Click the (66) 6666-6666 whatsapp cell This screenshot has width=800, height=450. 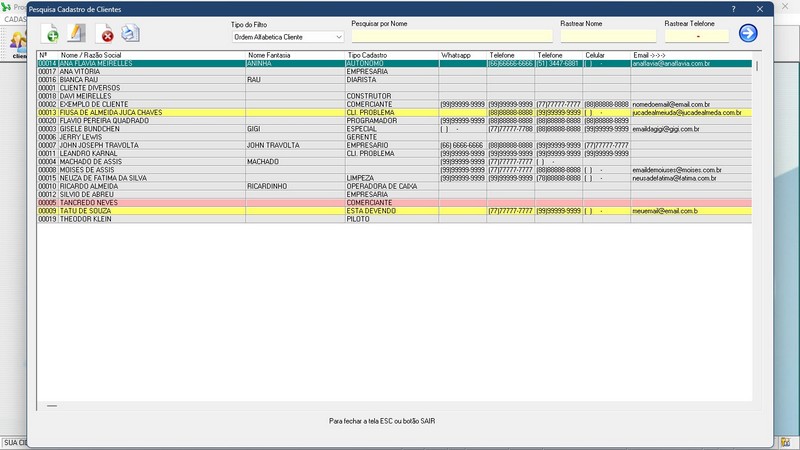click(463, 145)
